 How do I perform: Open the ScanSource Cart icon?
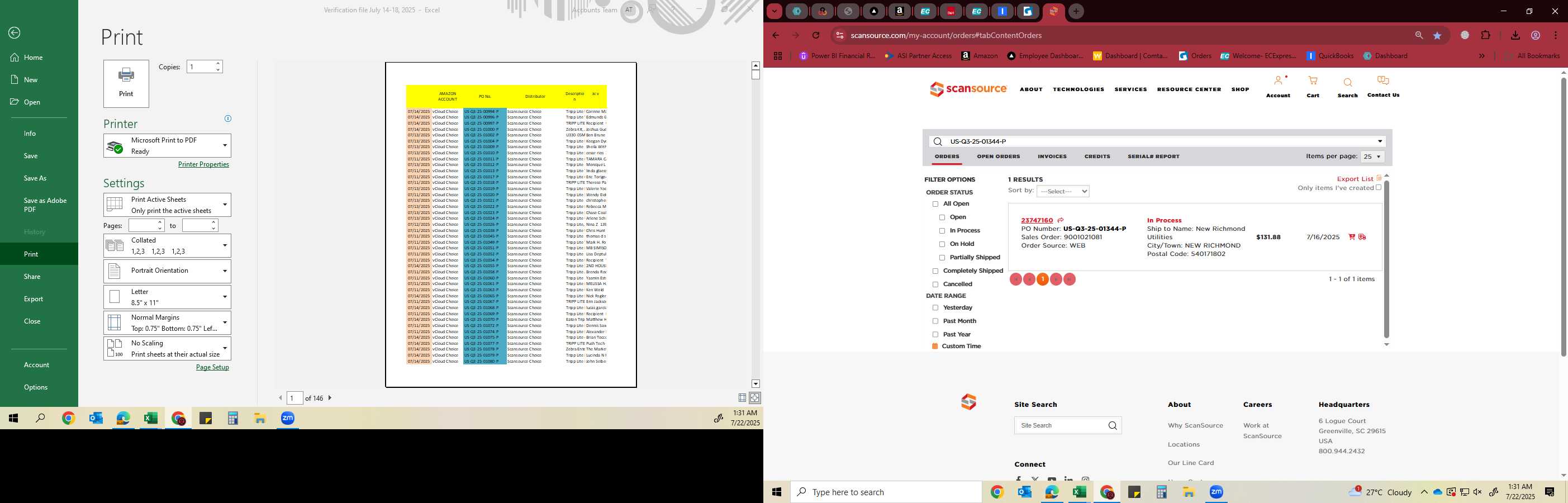tap(1313, 81)
